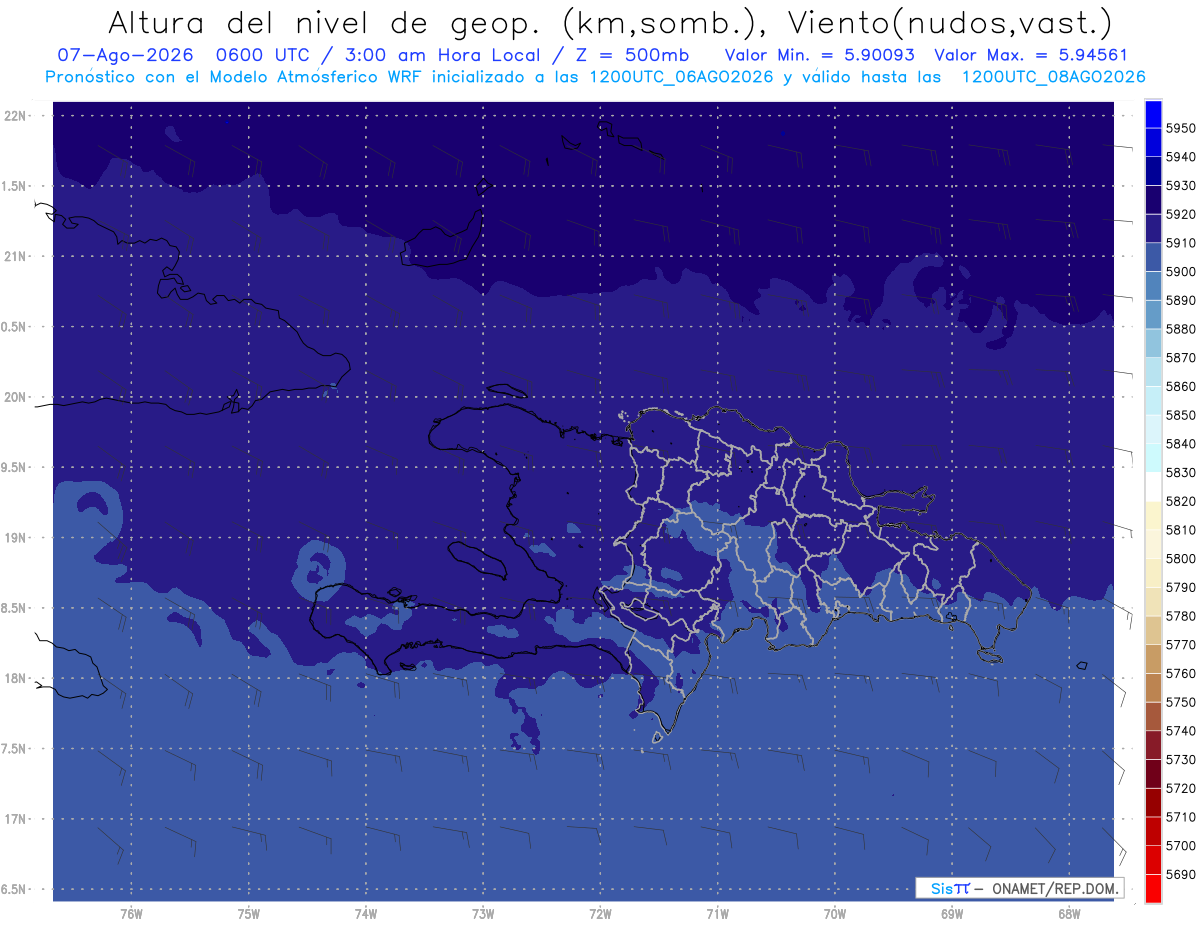The width and height of the screenshot is (1200, 927).
Task: Click the '74W' longitude label
Action: (x=366, y=914)
